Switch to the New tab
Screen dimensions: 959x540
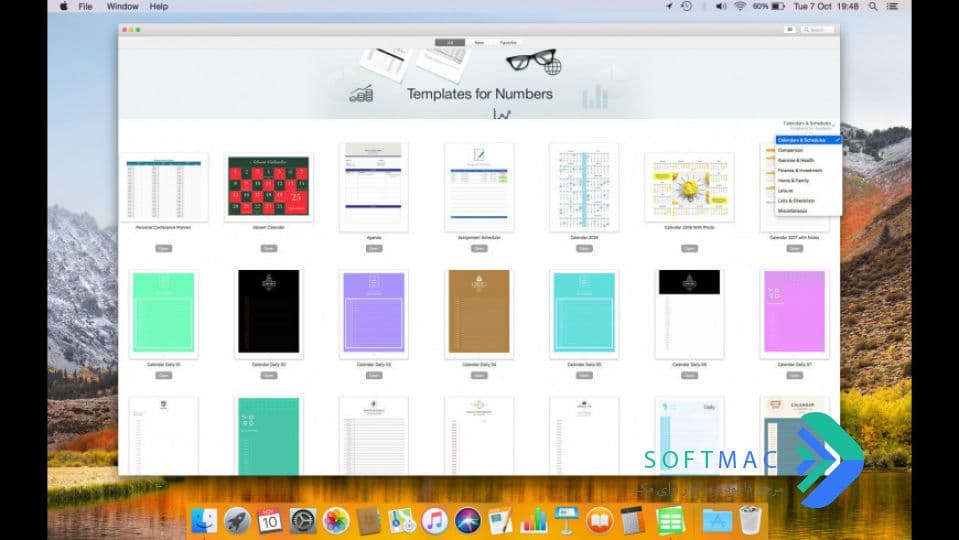coord(480,43)
